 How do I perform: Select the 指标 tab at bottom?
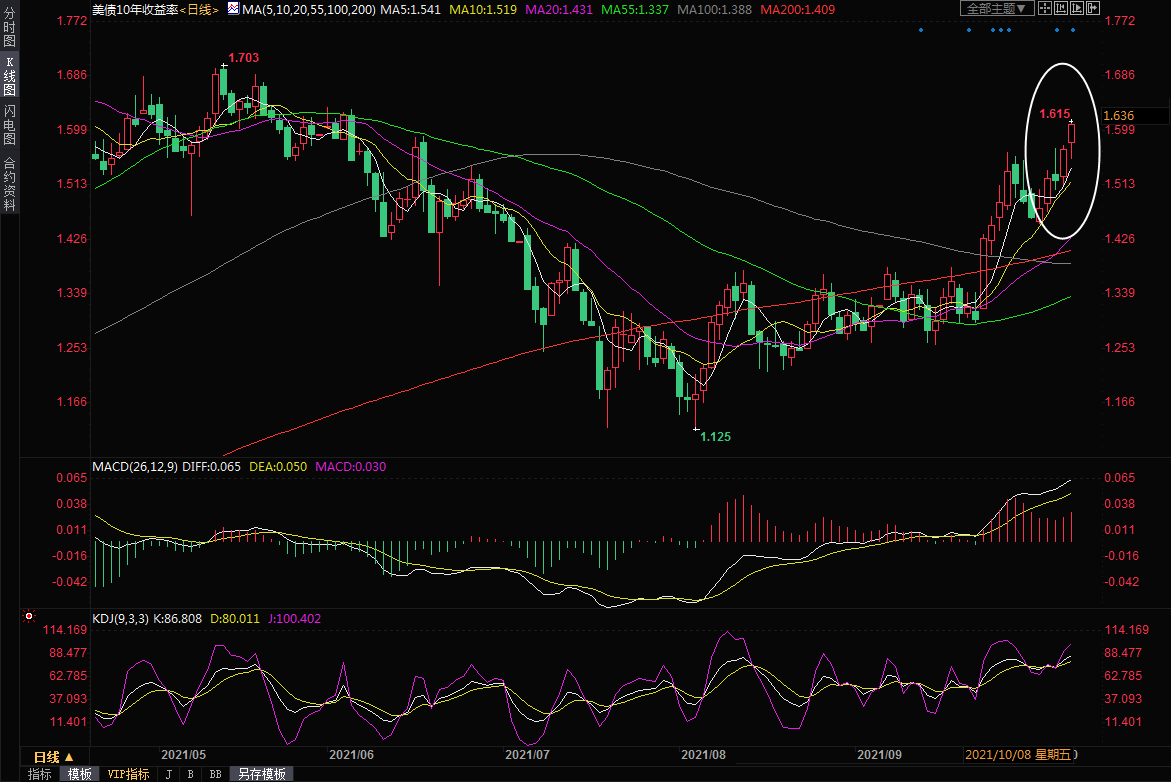coord(40,774)
